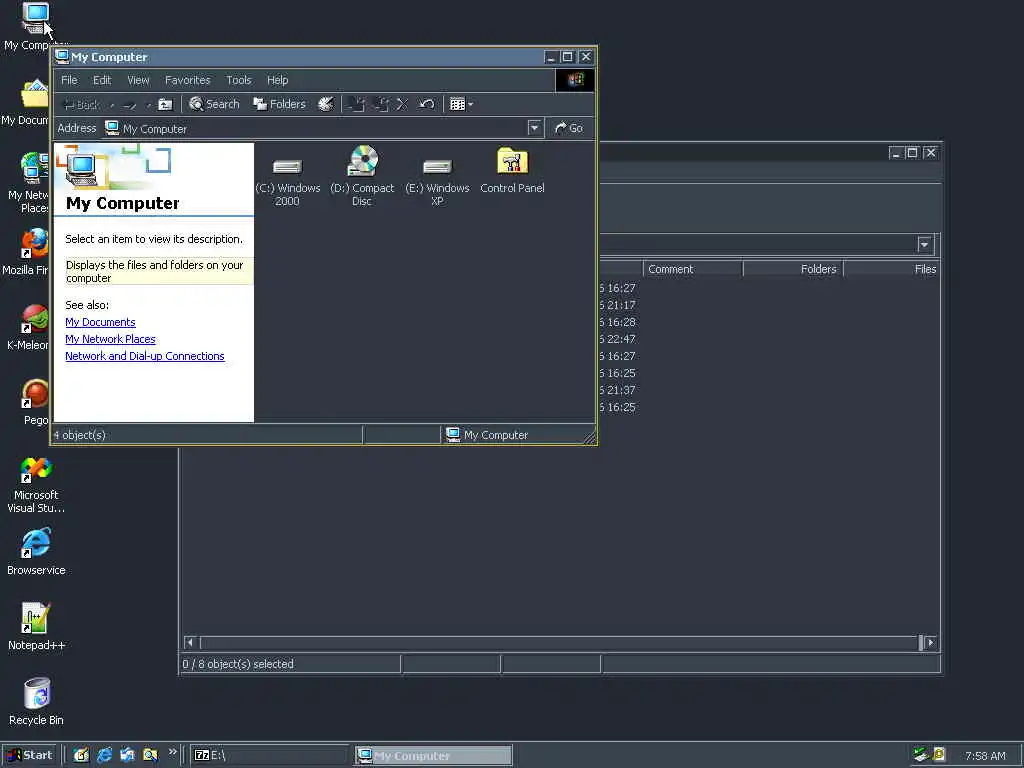This screenshot has width=1024, height=768.
Task: Select the My Computer desktop icon
Action: (x=35, y=26)
